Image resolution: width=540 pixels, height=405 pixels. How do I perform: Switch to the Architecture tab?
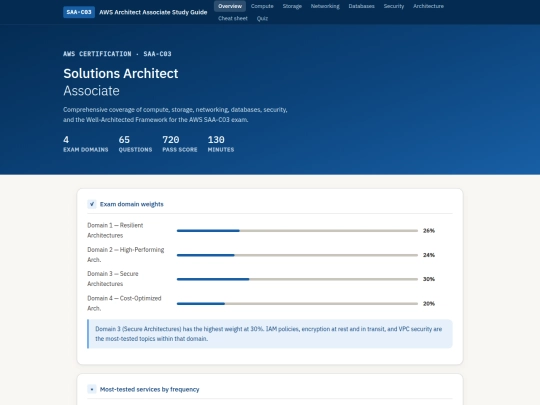point(428,6)
